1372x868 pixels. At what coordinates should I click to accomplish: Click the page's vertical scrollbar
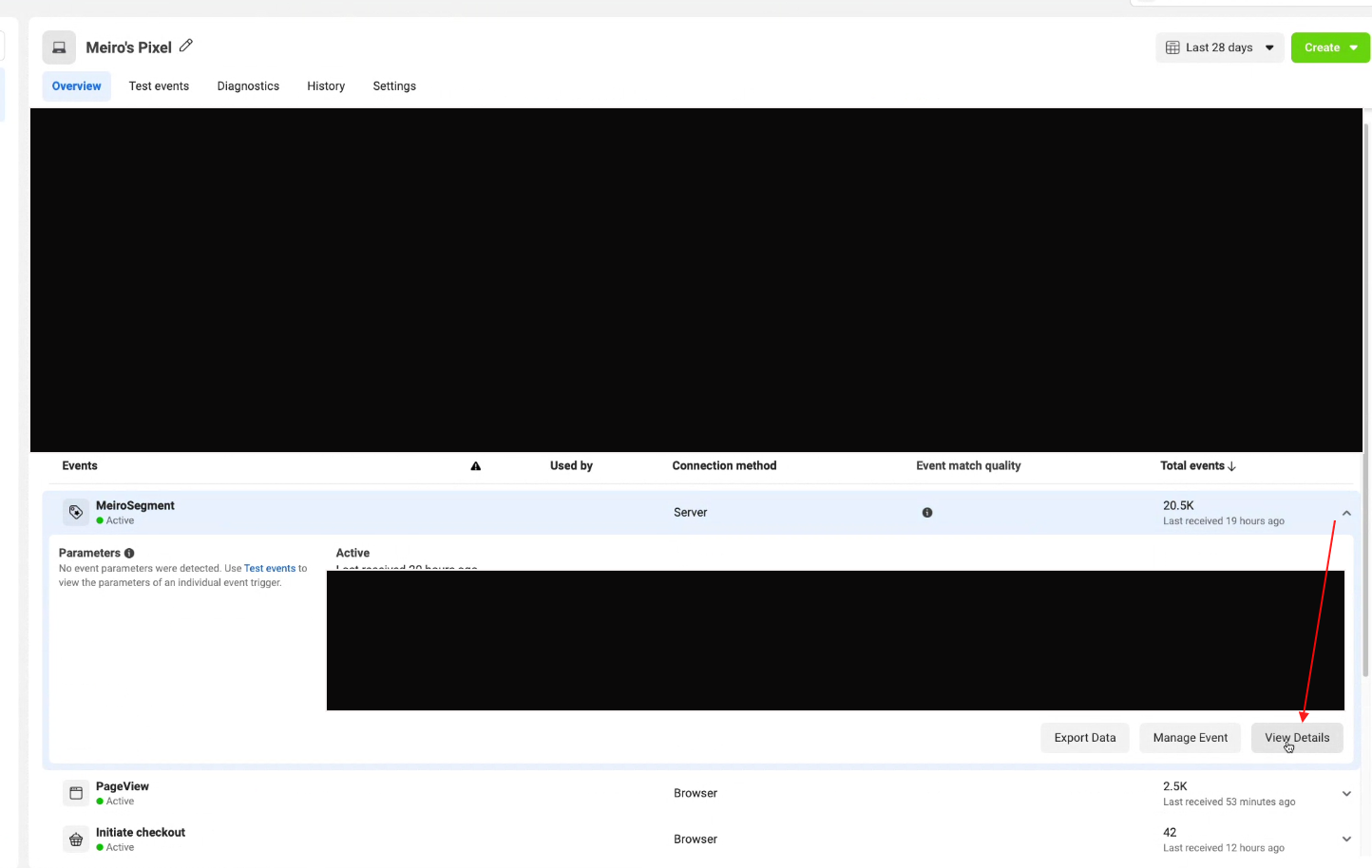[x=1367, y=399]
